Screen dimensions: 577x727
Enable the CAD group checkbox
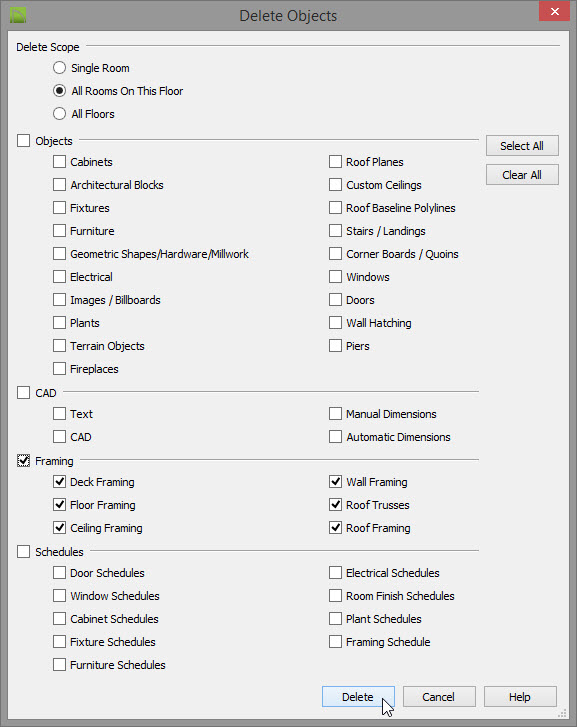click(24, 393)
